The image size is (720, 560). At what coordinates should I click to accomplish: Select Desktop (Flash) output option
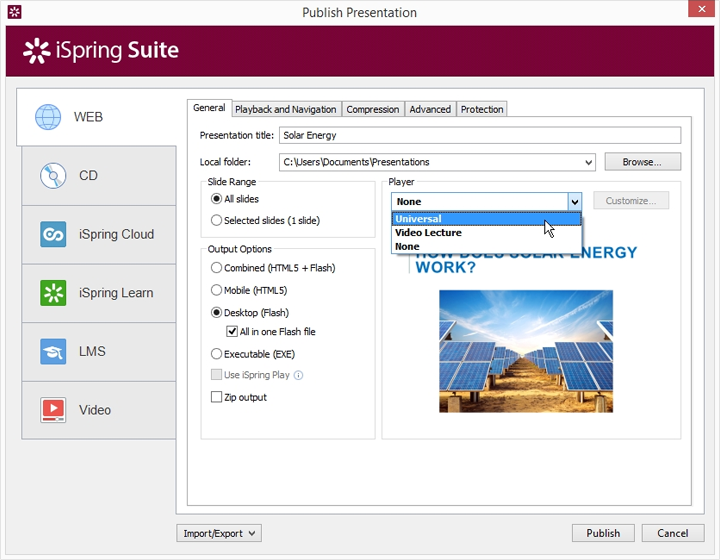216,313
